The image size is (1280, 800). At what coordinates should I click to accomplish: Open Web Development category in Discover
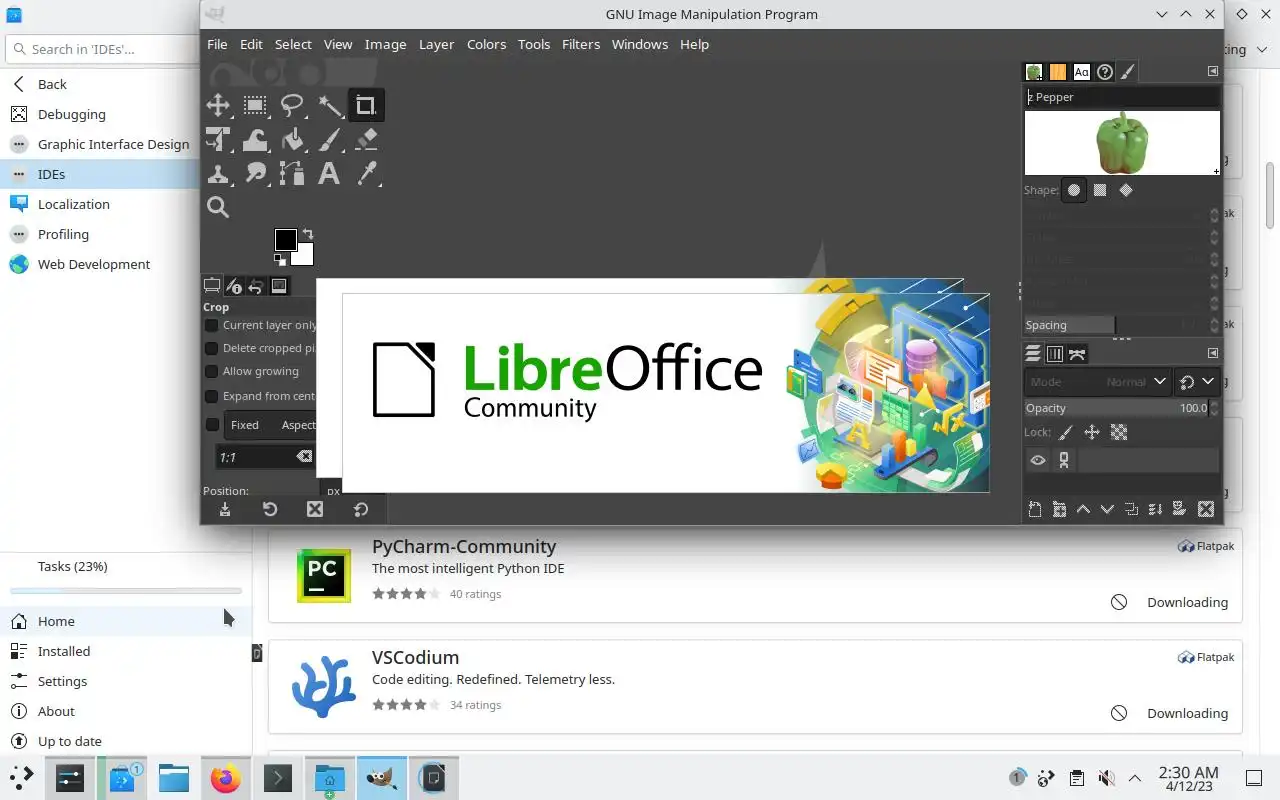[94, 264]
